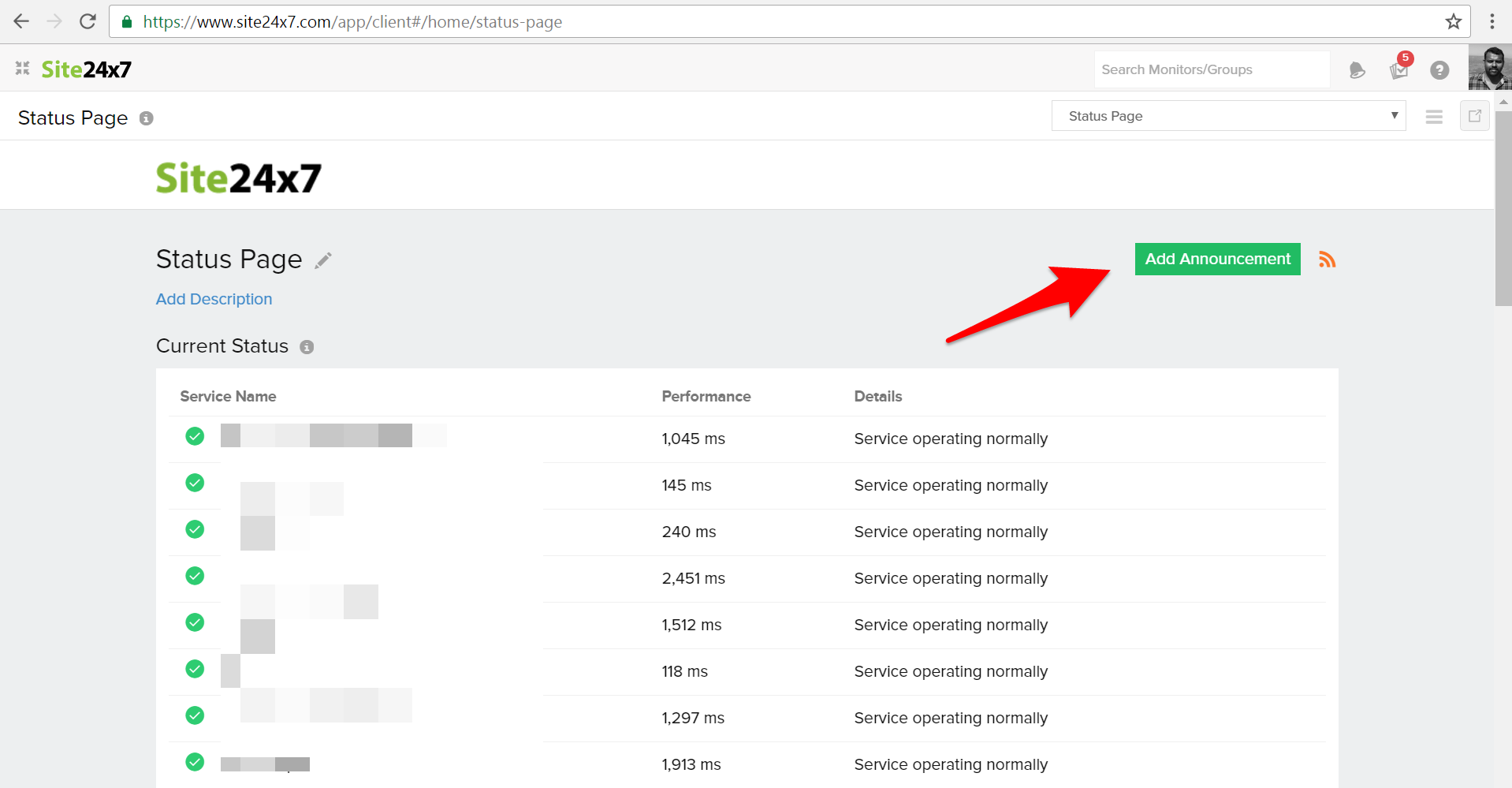Click the scrollbar up arrow

click(x=1503, y=101)
